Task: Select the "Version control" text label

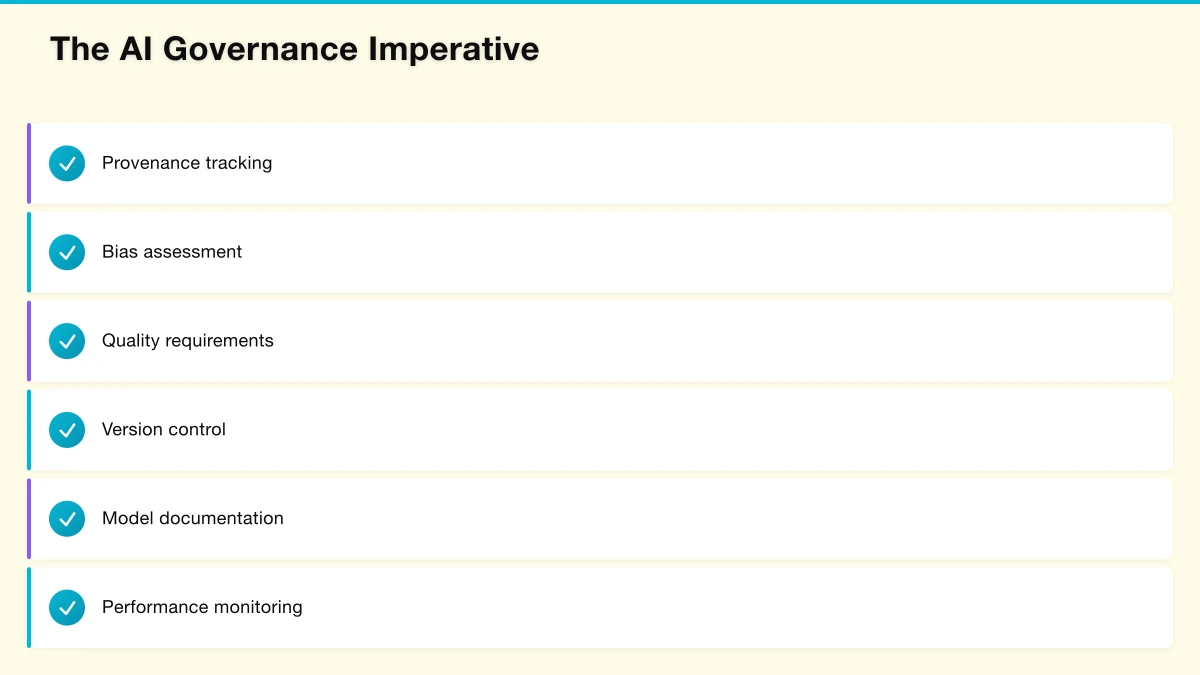Action: [164, 430]
